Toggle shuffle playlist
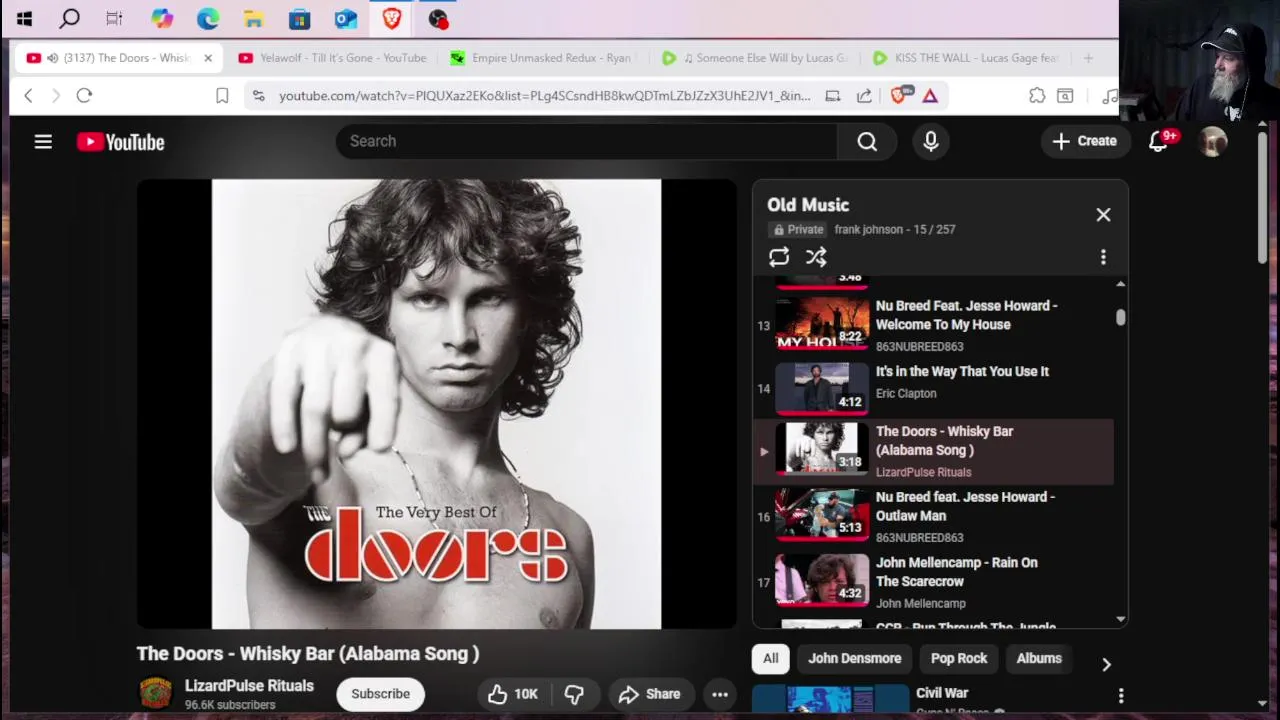1280x720 pixels. point(816,257)
